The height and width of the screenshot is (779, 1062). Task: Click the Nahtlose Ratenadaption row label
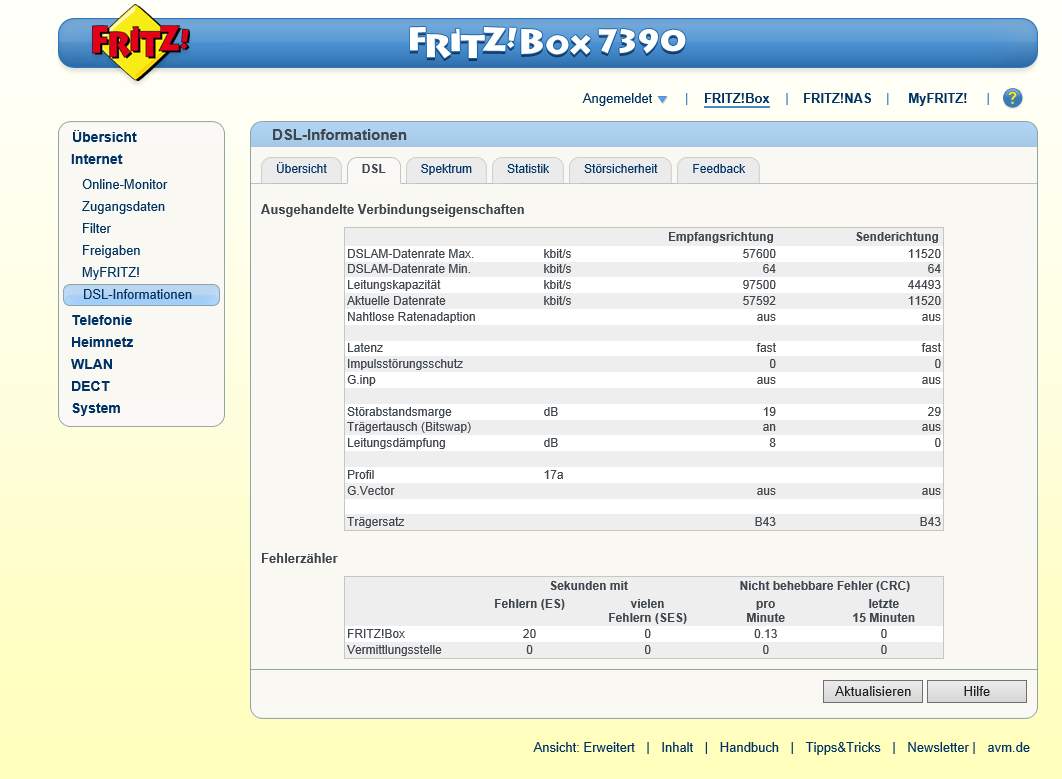[411, 317]
